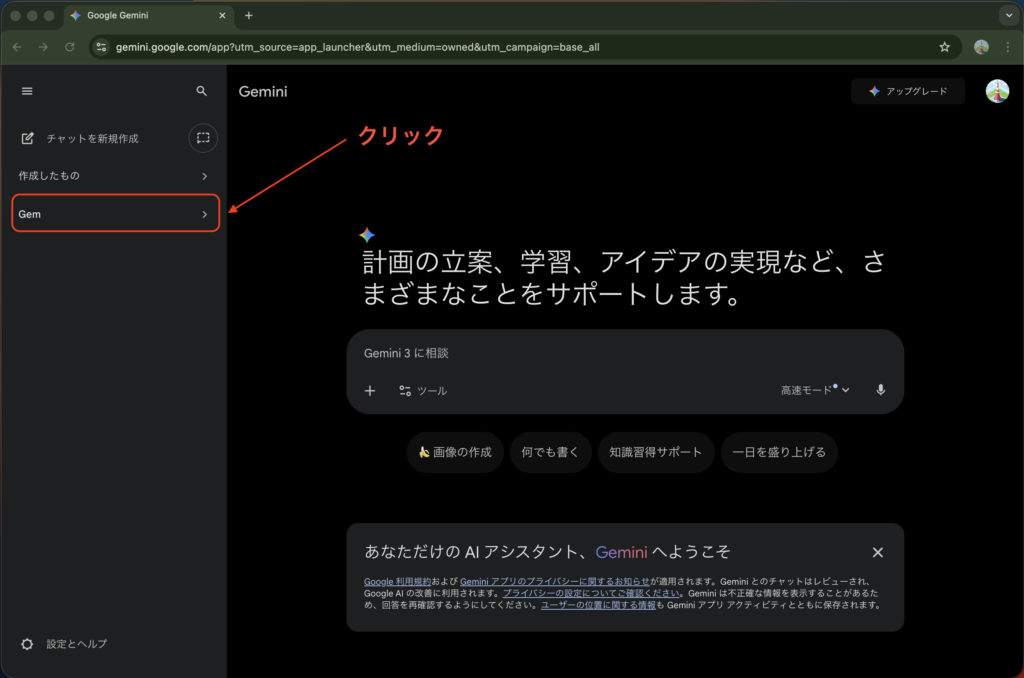Click the Gemini 3 に相談 input field
The image size is (1024, 678).
point(620,354)
